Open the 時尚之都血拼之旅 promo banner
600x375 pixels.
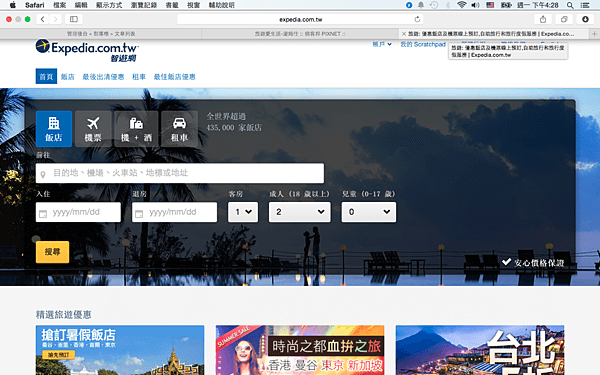[300, 350]
